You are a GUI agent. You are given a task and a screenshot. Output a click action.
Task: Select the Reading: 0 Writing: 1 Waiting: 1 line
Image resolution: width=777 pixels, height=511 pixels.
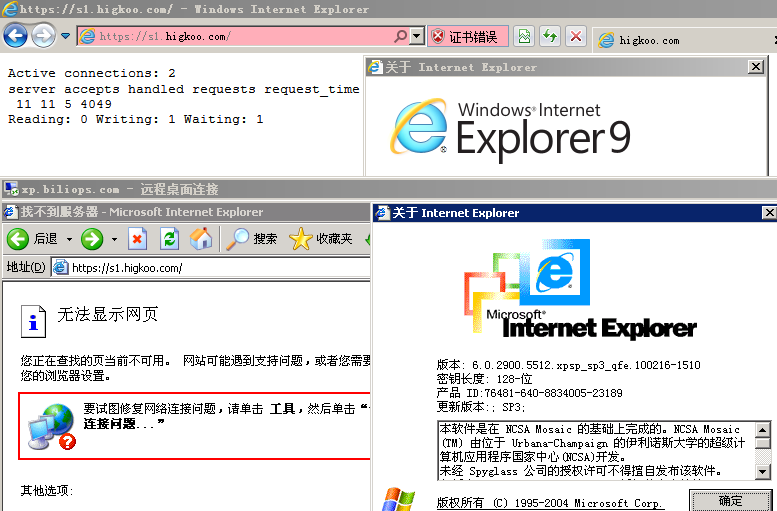pyautogui.click(x=135, y=119)
